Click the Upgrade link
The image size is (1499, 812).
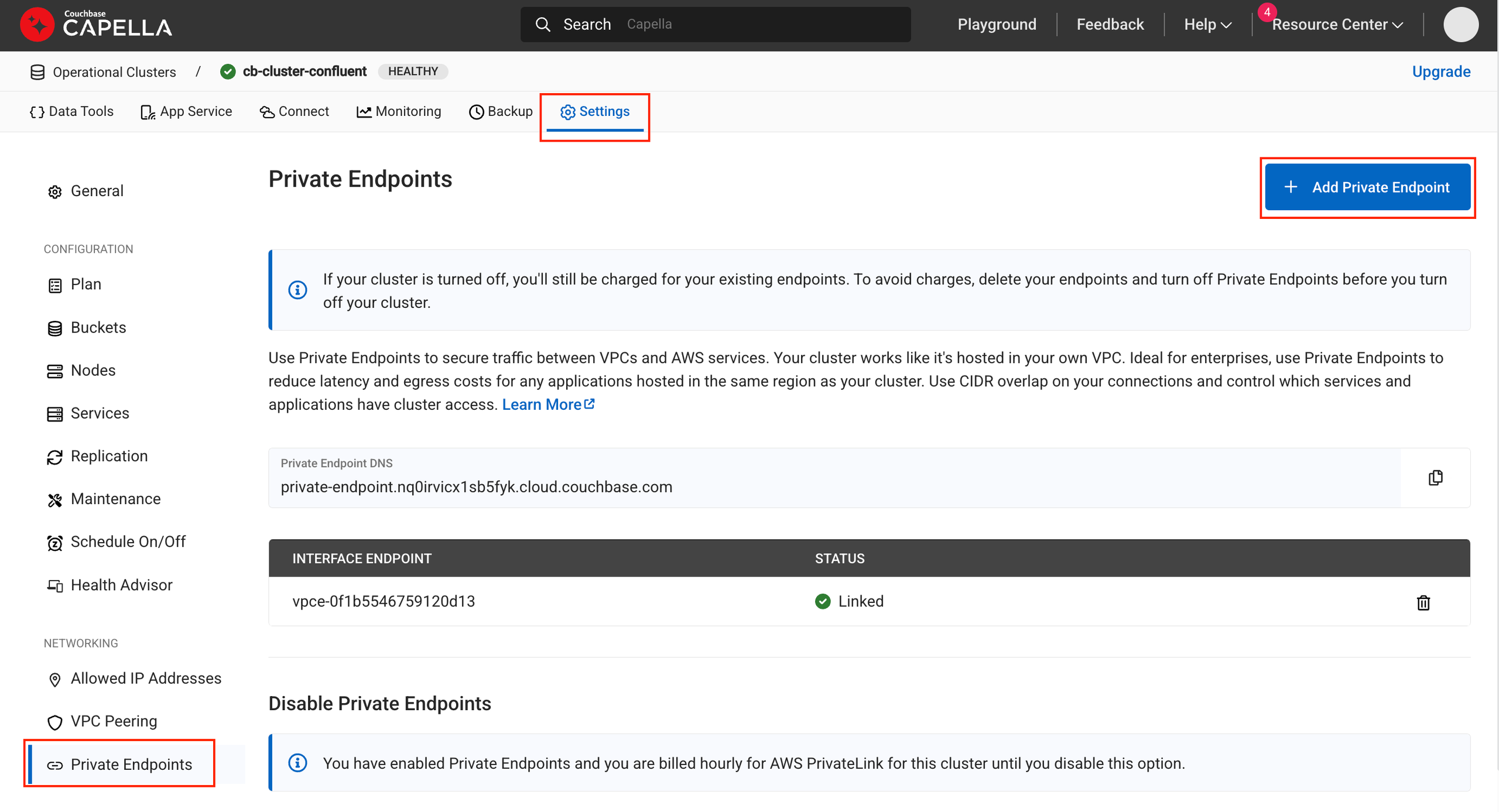pyautogui.click(x=1440, y=71)
